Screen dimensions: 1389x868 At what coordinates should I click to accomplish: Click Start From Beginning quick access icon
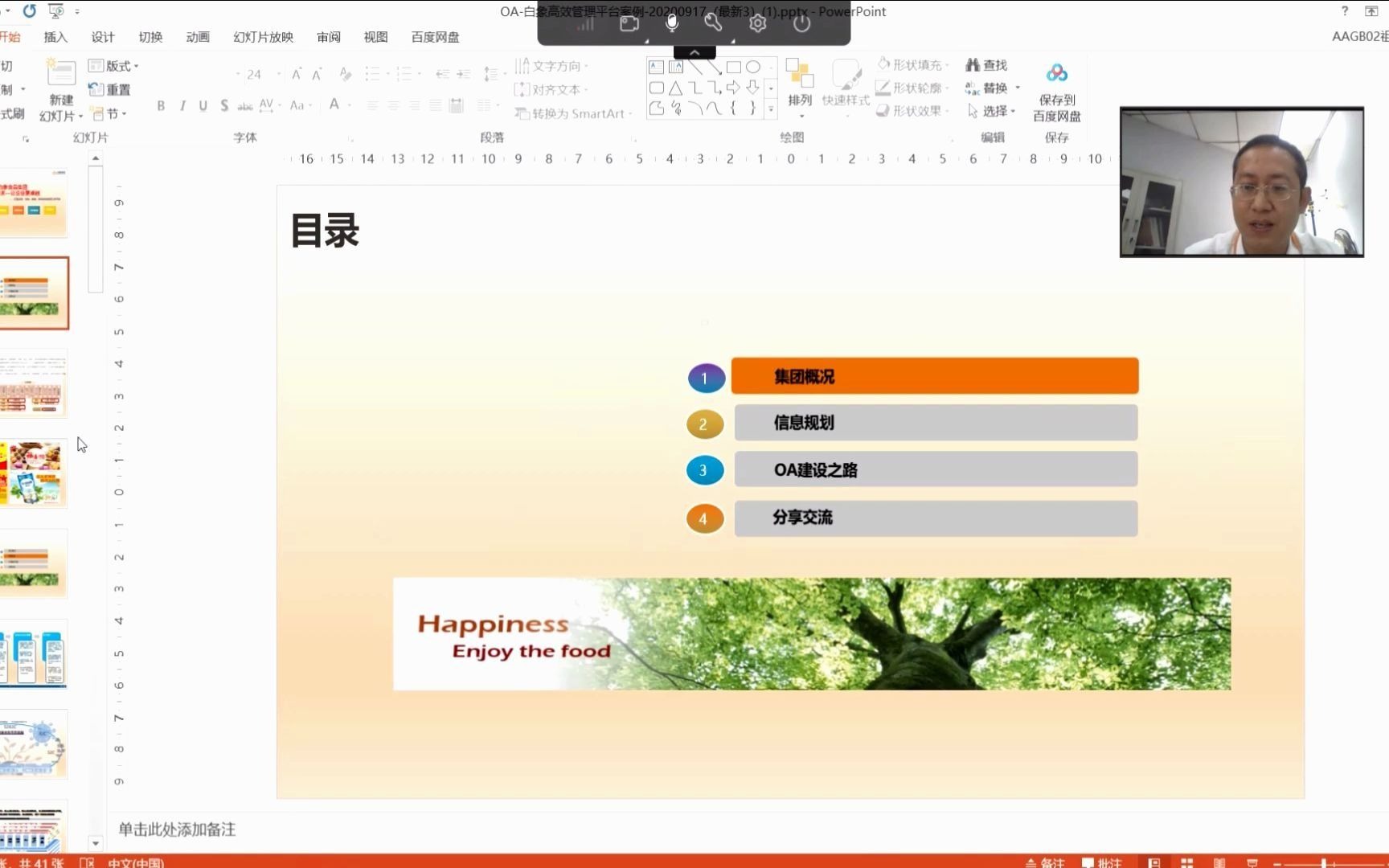tap(55, 11)
